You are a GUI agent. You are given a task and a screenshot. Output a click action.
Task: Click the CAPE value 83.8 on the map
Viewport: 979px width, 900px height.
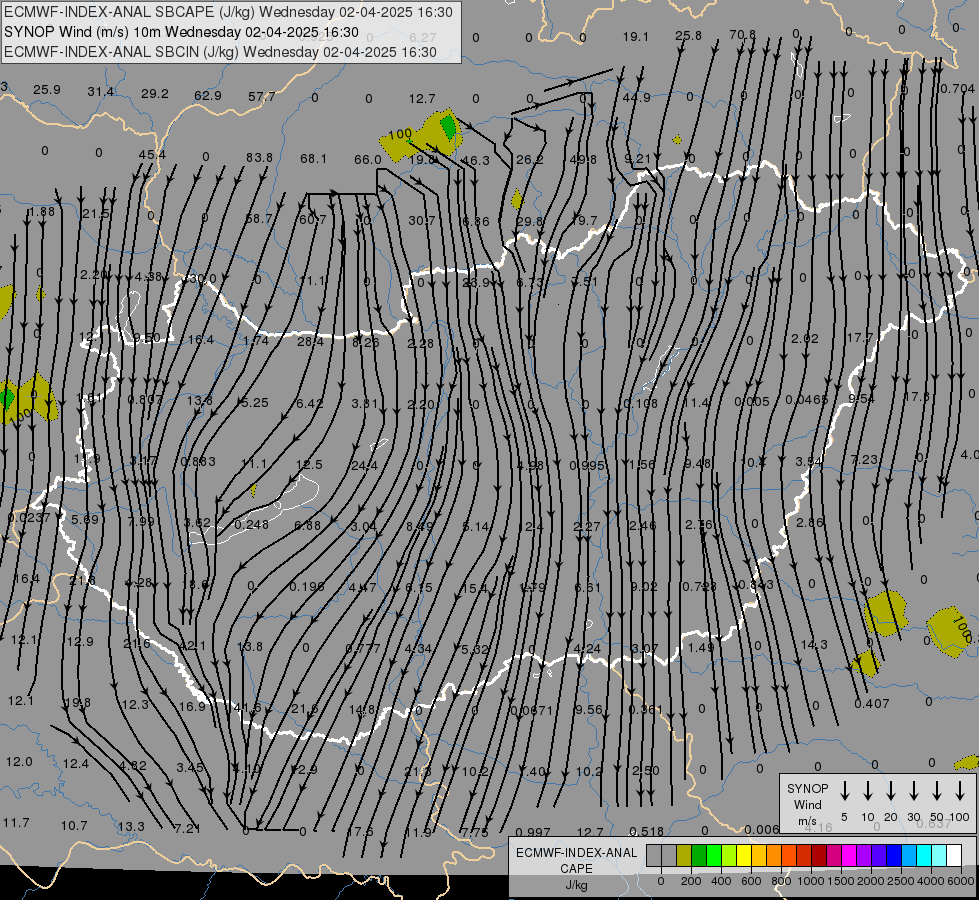point(259,157)
